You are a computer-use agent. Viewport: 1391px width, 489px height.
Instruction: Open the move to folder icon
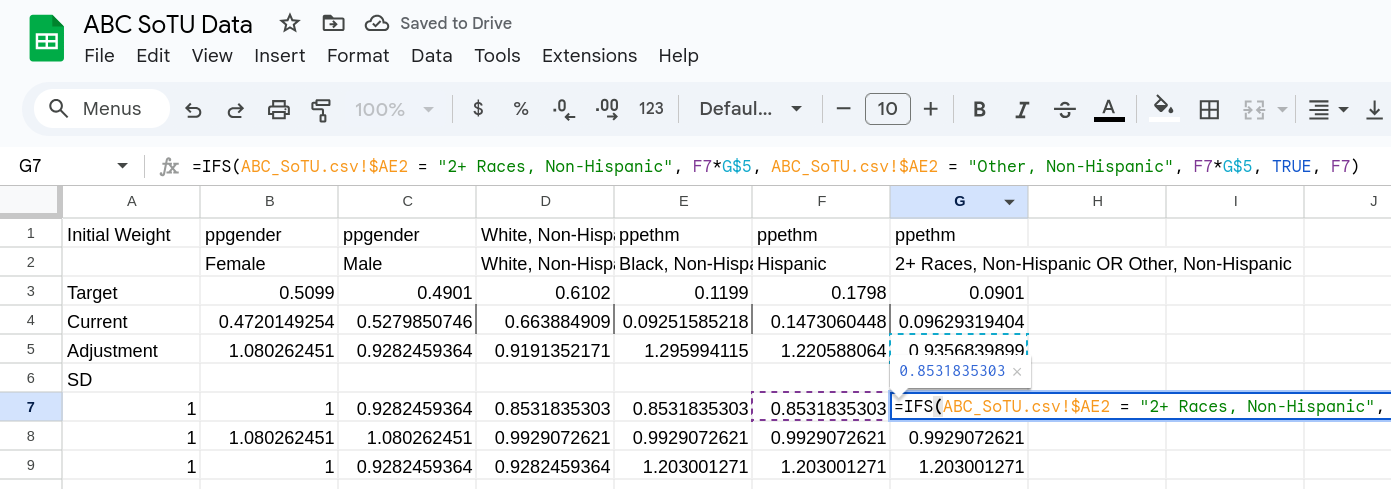pos(333,23)
